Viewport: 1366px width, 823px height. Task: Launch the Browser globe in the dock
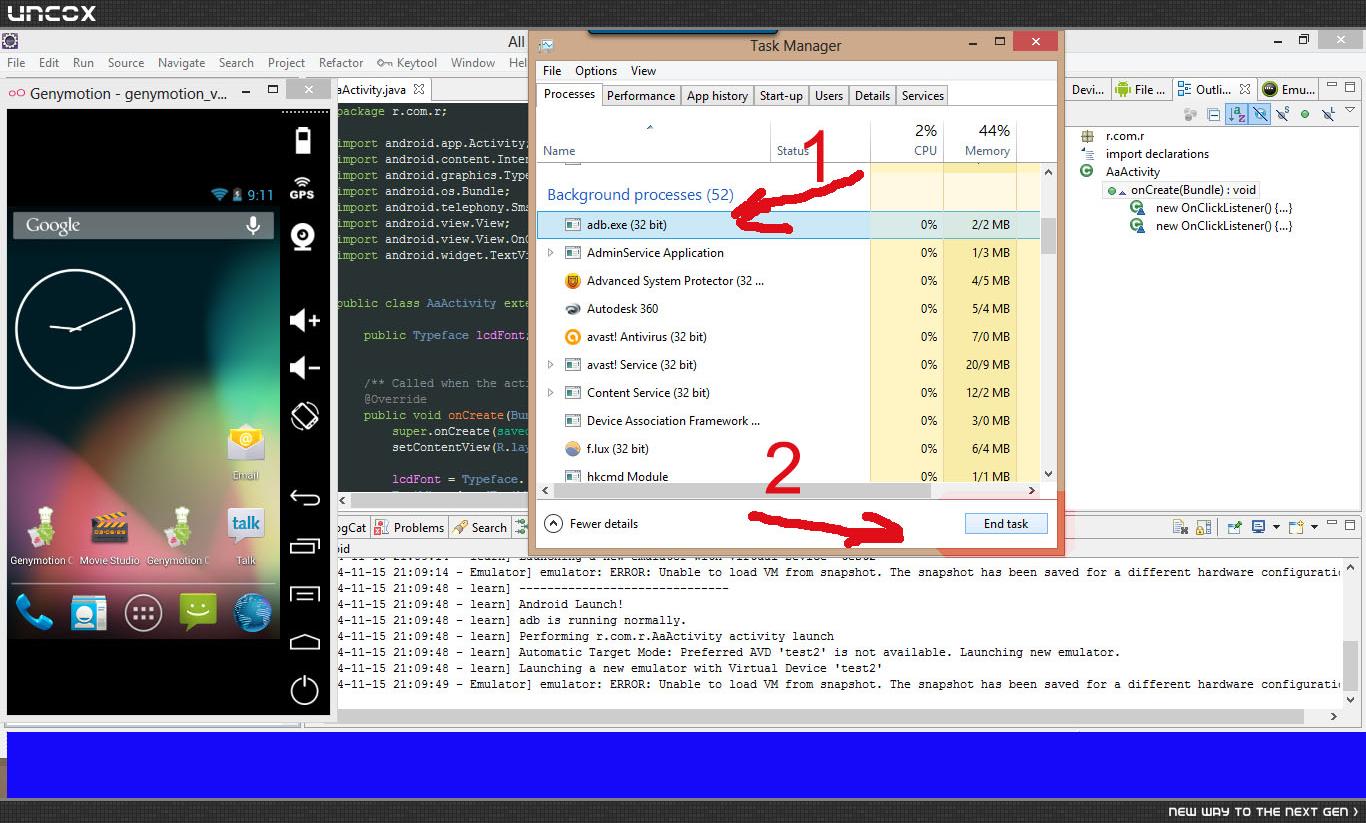(252, 613)
